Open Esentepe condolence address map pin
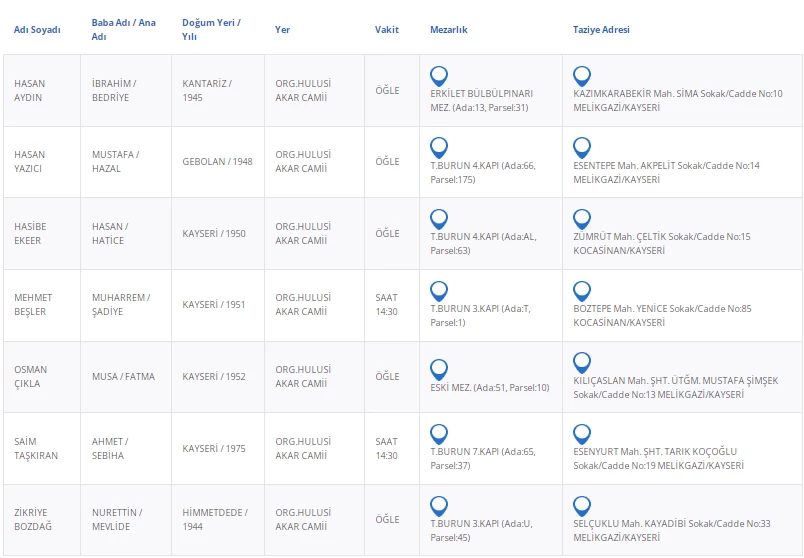 tap(581, 148)
